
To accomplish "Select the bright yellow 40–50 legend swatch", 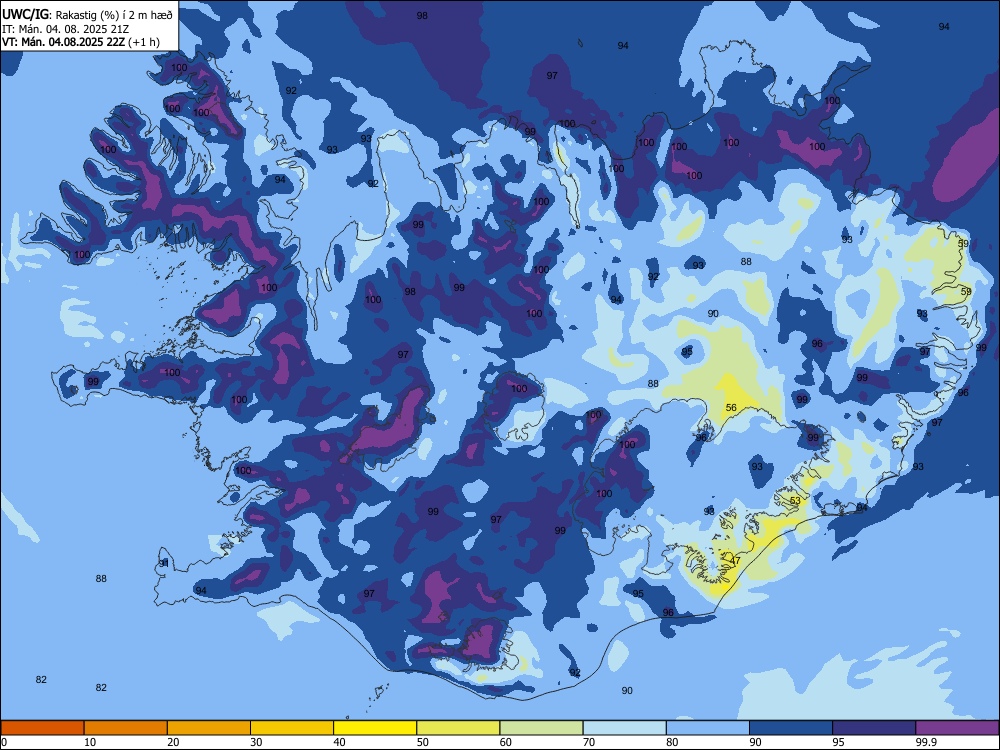I will pos(375,728).
